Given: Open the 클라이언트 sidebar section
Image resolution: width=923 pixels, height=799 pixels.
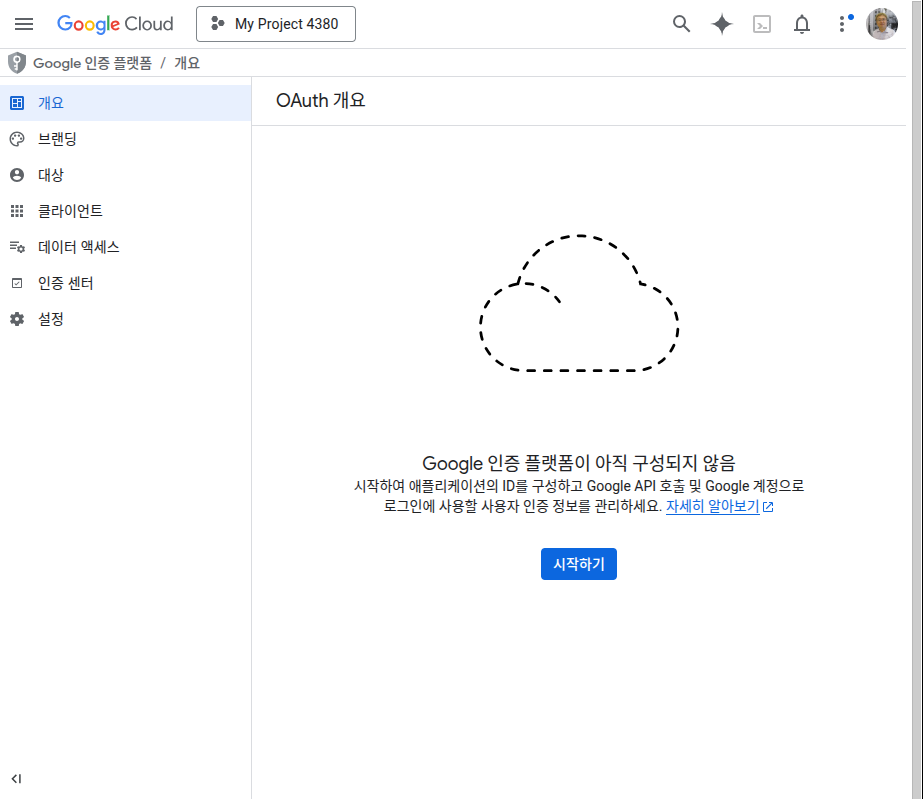Looking at the screenshot, I should (x=70, y=211).
